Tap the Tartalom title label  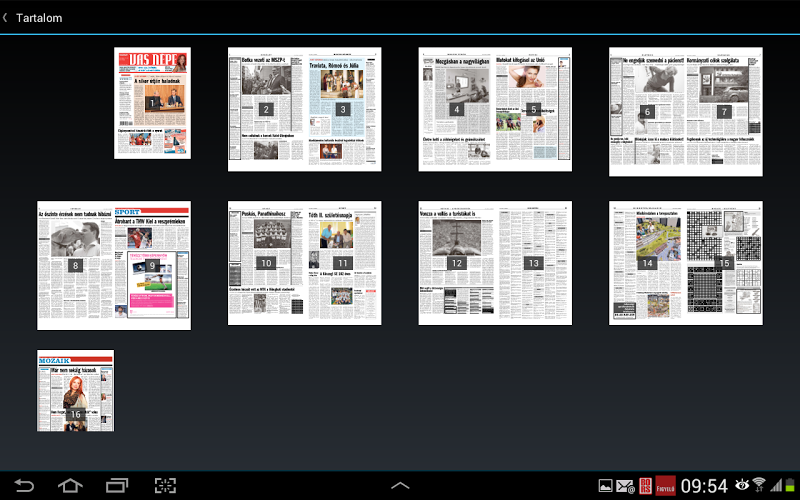[x=39, y=18]
